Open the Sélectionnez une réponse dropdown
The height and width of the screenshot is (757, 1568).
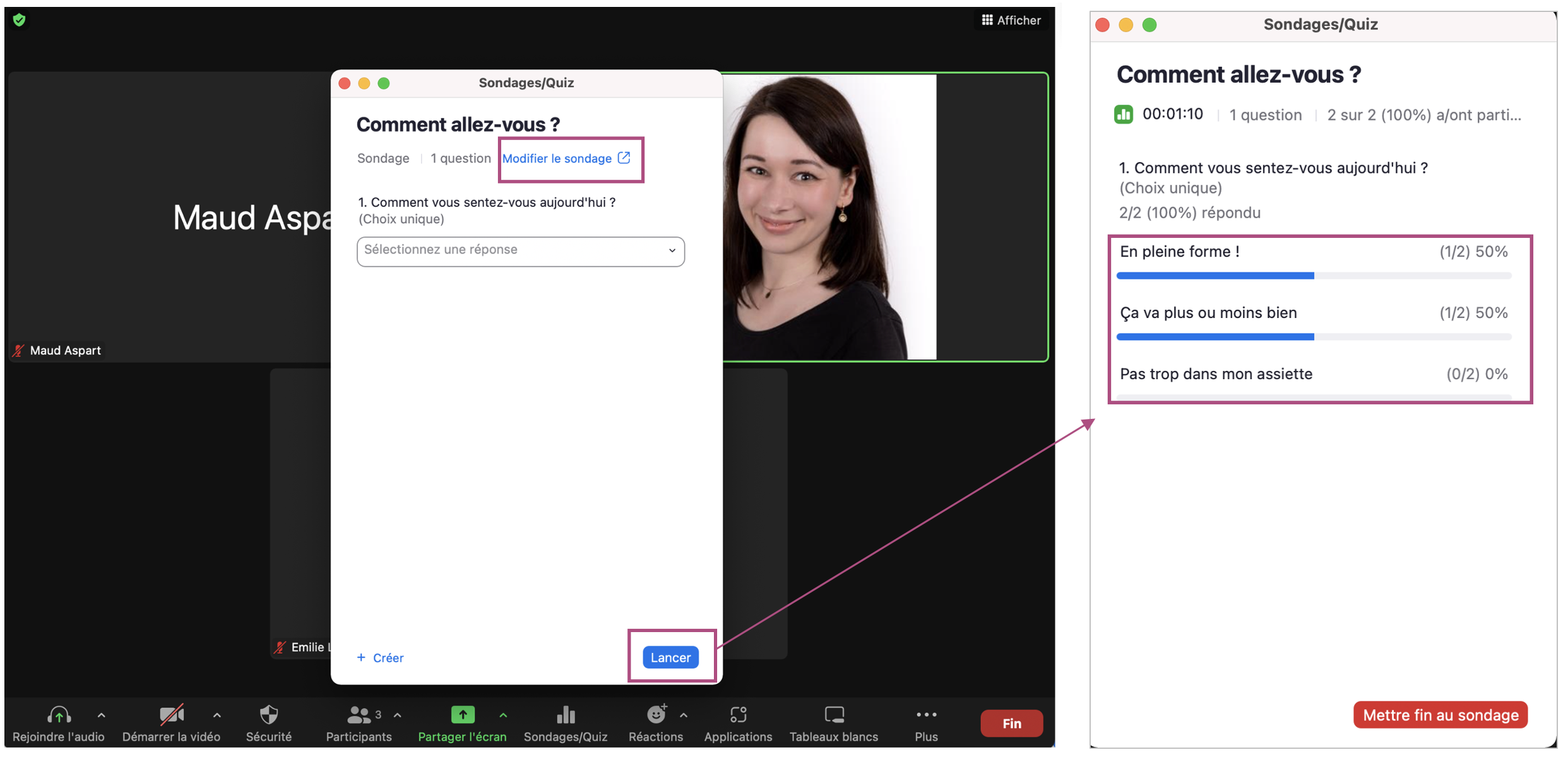coord(520,251)
